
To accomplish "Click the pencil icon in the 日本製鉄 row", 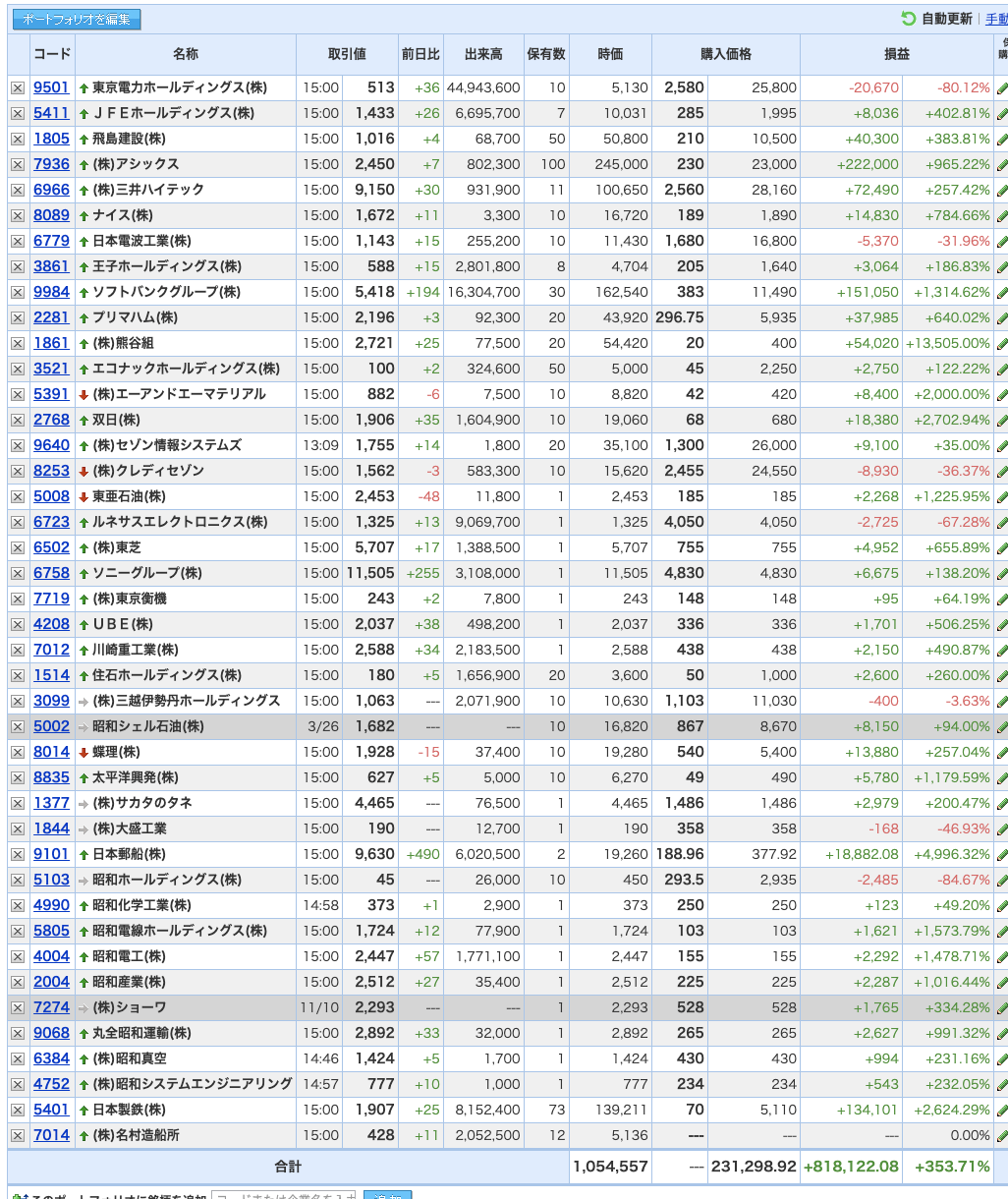I will coord(1001,1110).
